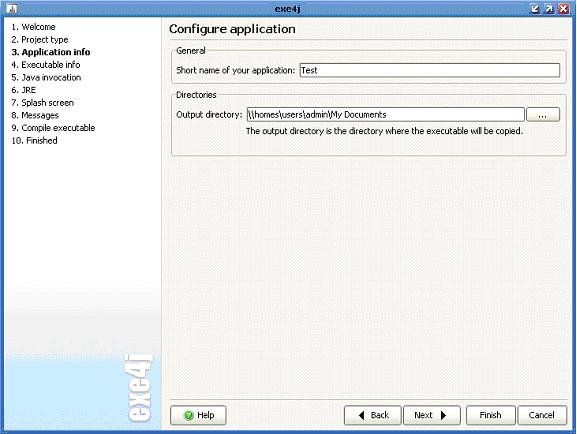Click the green Help question mark icon

coord(189,415)
